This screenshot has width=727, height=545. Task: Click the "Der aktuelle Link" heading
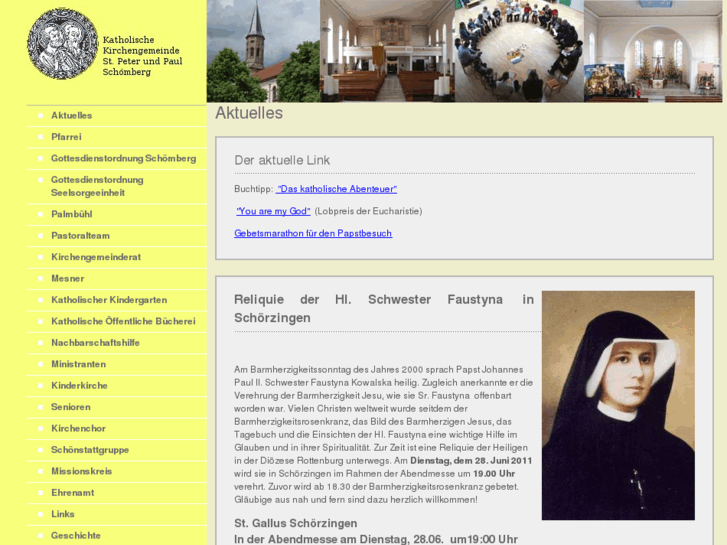(282, 160)
